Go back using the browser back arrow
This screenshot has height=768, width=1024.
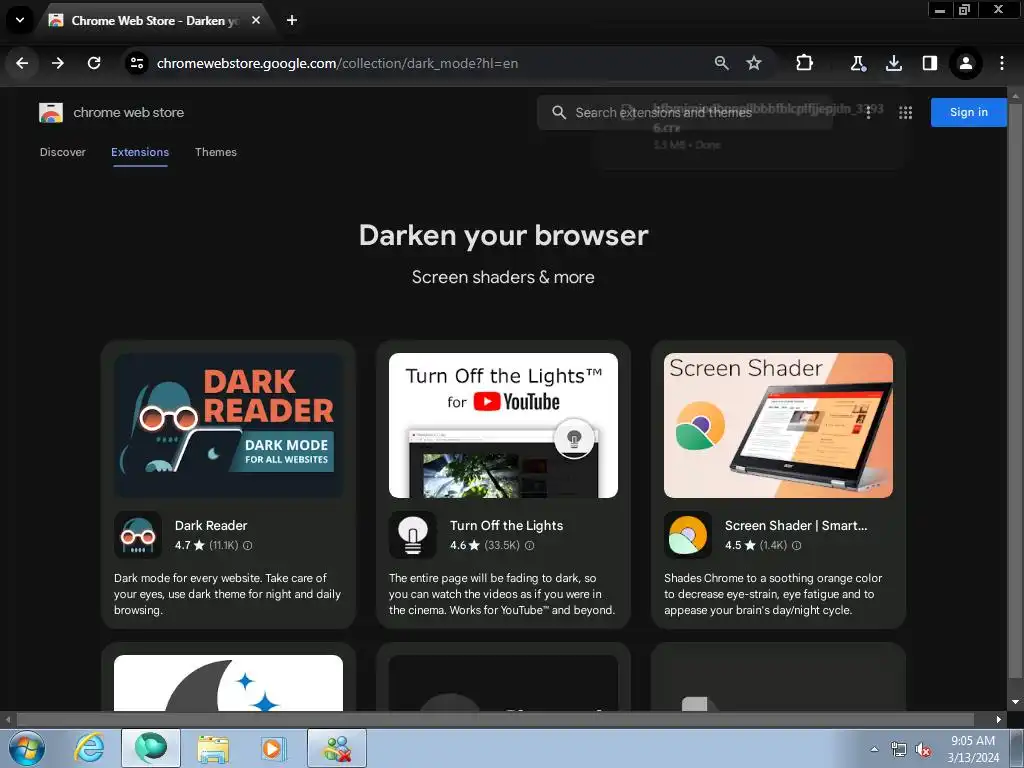tap(22, 63)
